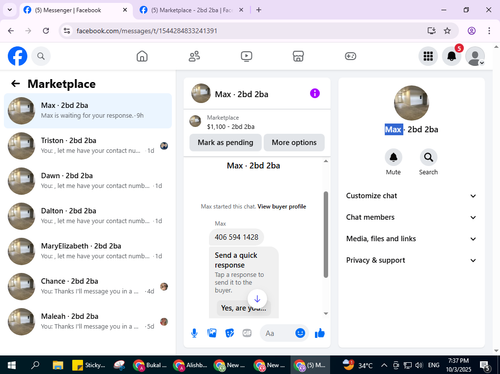Open the Triston - 2bd 2ba conversation
The height and width of the screenshot is (374, 500).
coord(88,146)
